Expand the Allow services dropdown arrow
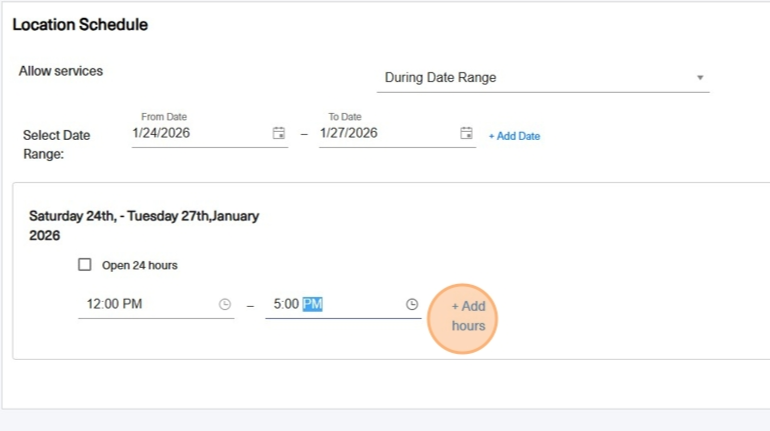Image resolution: width=770 pixels, height=431 pixels. click(700, 78)
